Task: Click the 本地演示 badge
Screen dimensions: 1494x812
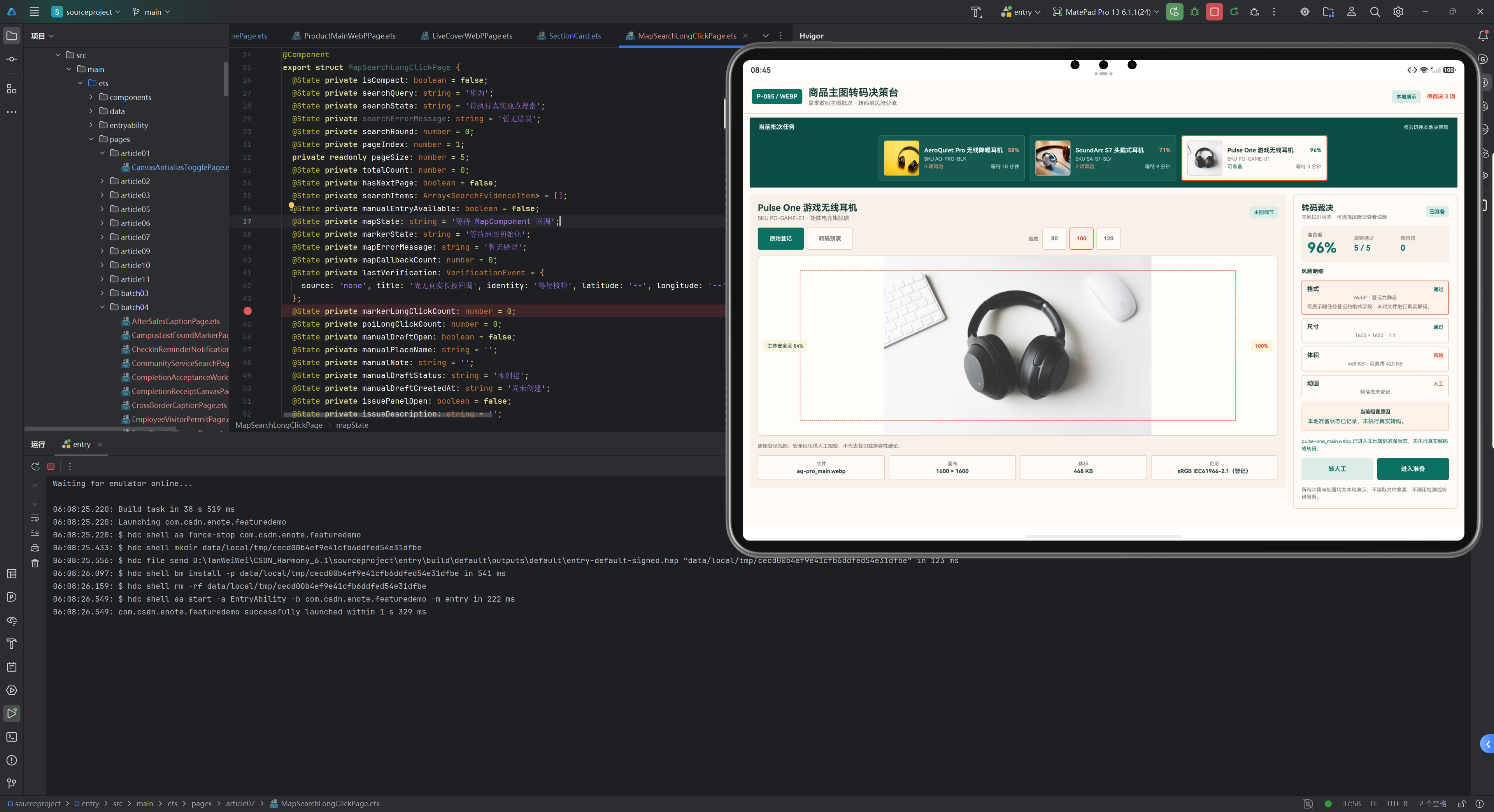Action: coord(1405,97)
